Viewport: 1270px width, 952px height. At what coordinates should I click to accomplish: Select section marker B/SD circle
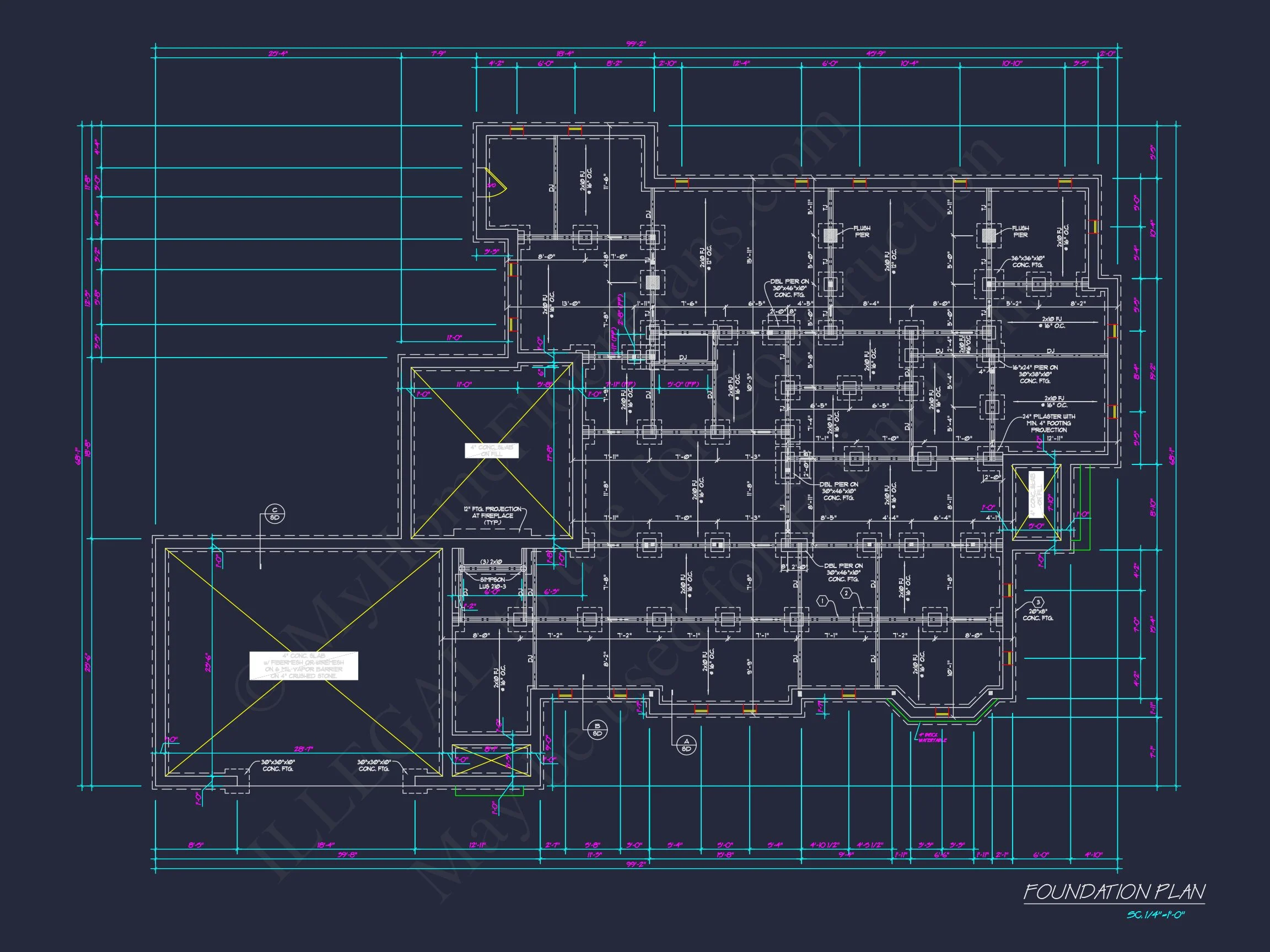(x=597, y=730)
